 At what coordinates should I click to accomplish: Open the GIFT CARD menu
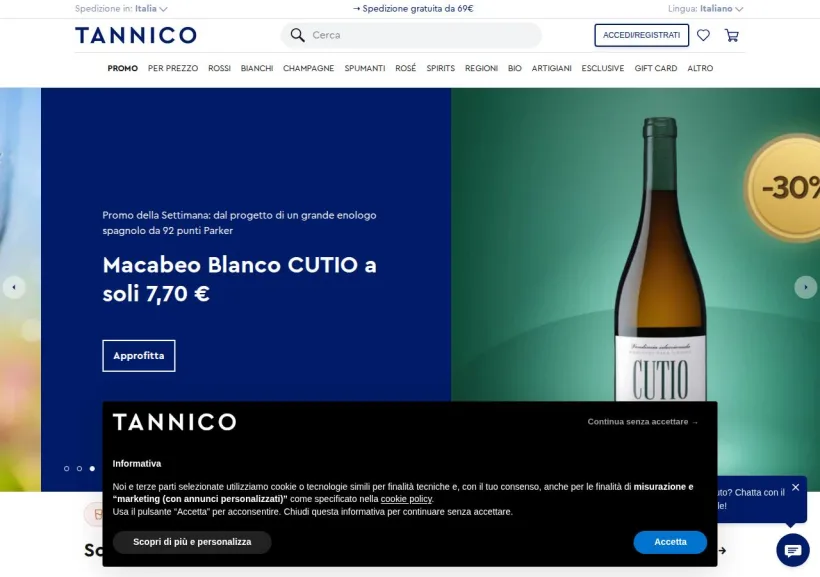click(656, 68)
